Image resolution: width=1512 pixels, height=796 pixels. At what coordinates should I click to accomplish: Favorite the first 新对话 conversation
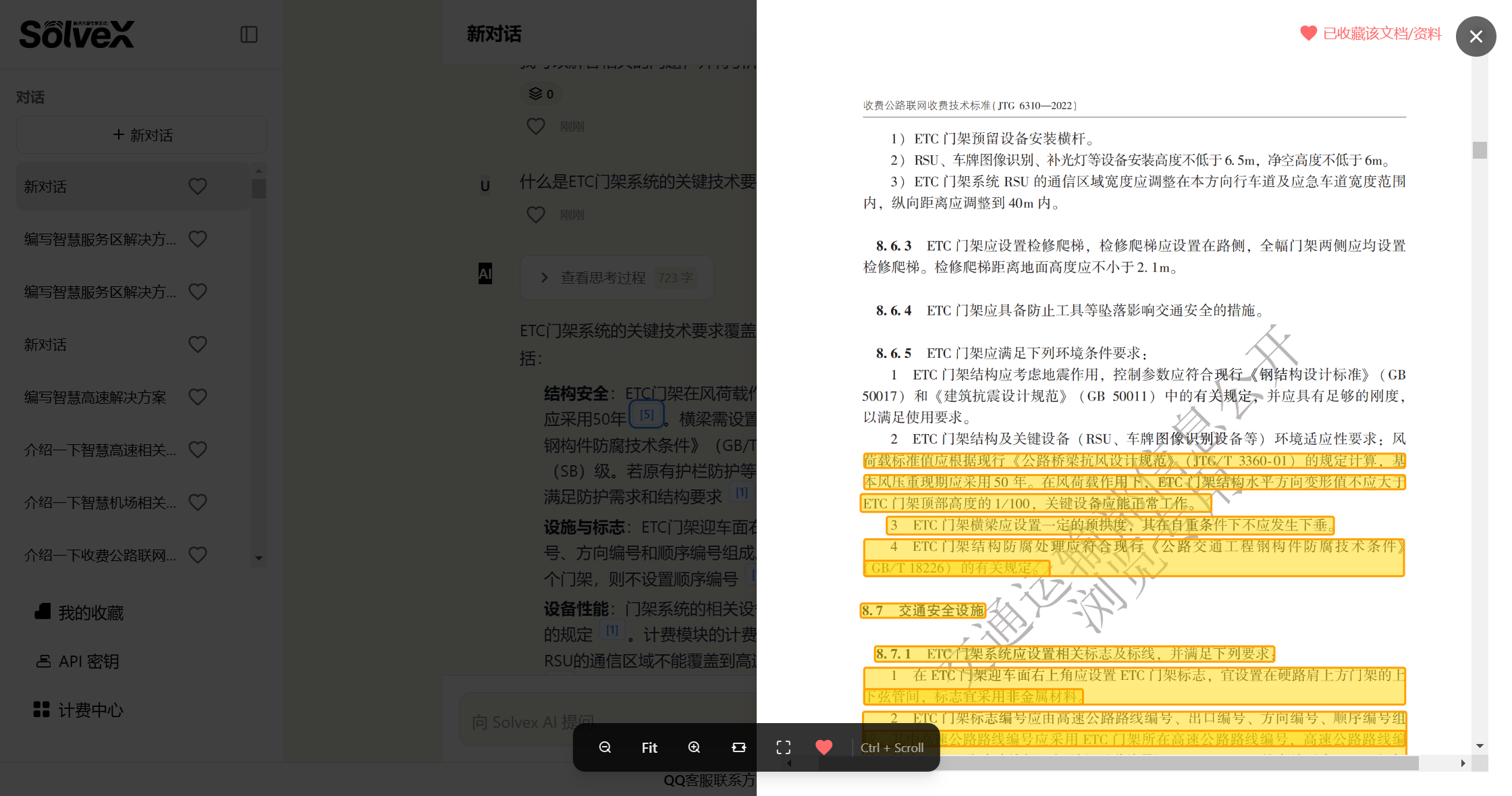198,186
